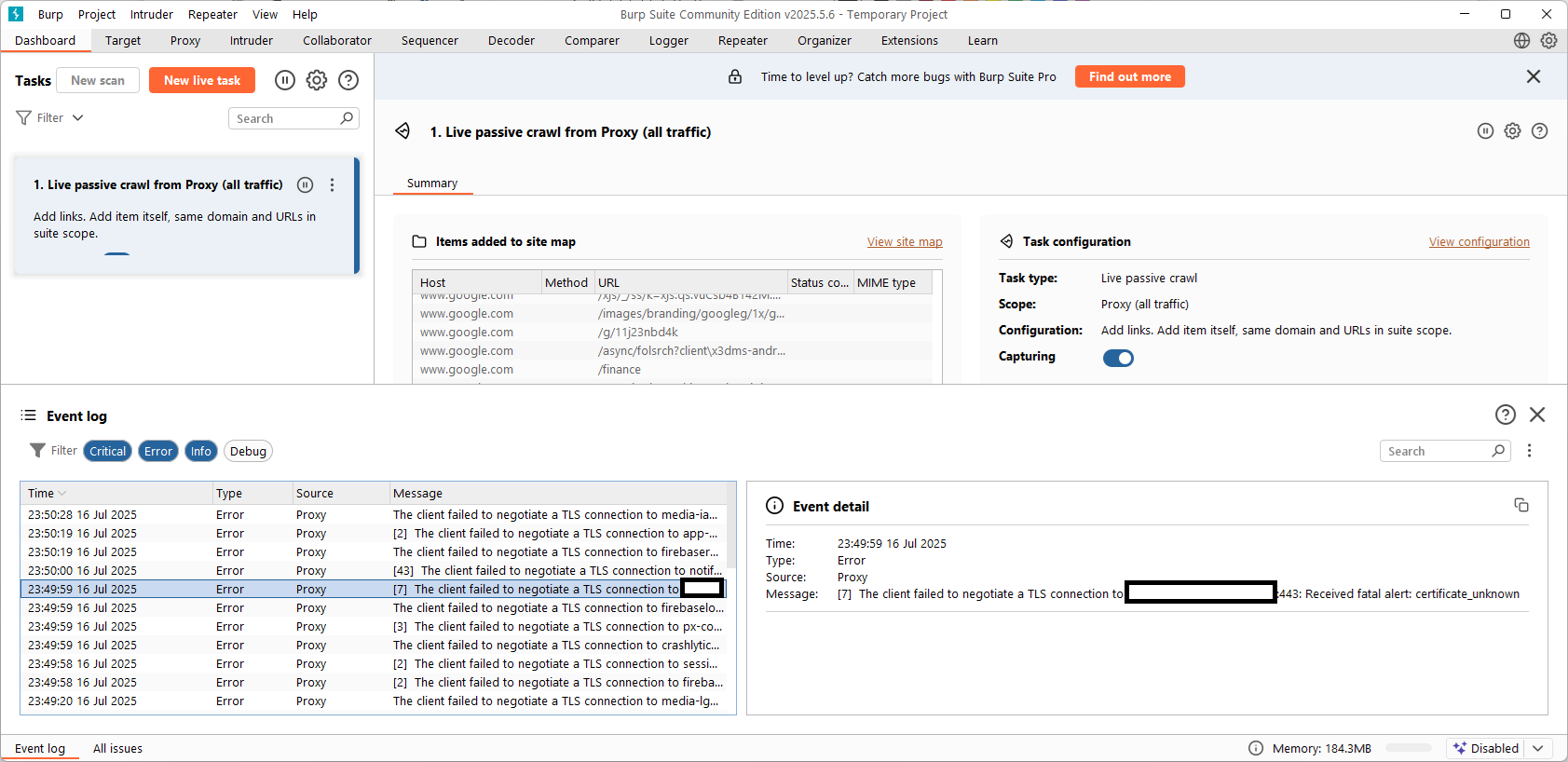
Task: Follow the View configuration link
Action: (1479, 241)
